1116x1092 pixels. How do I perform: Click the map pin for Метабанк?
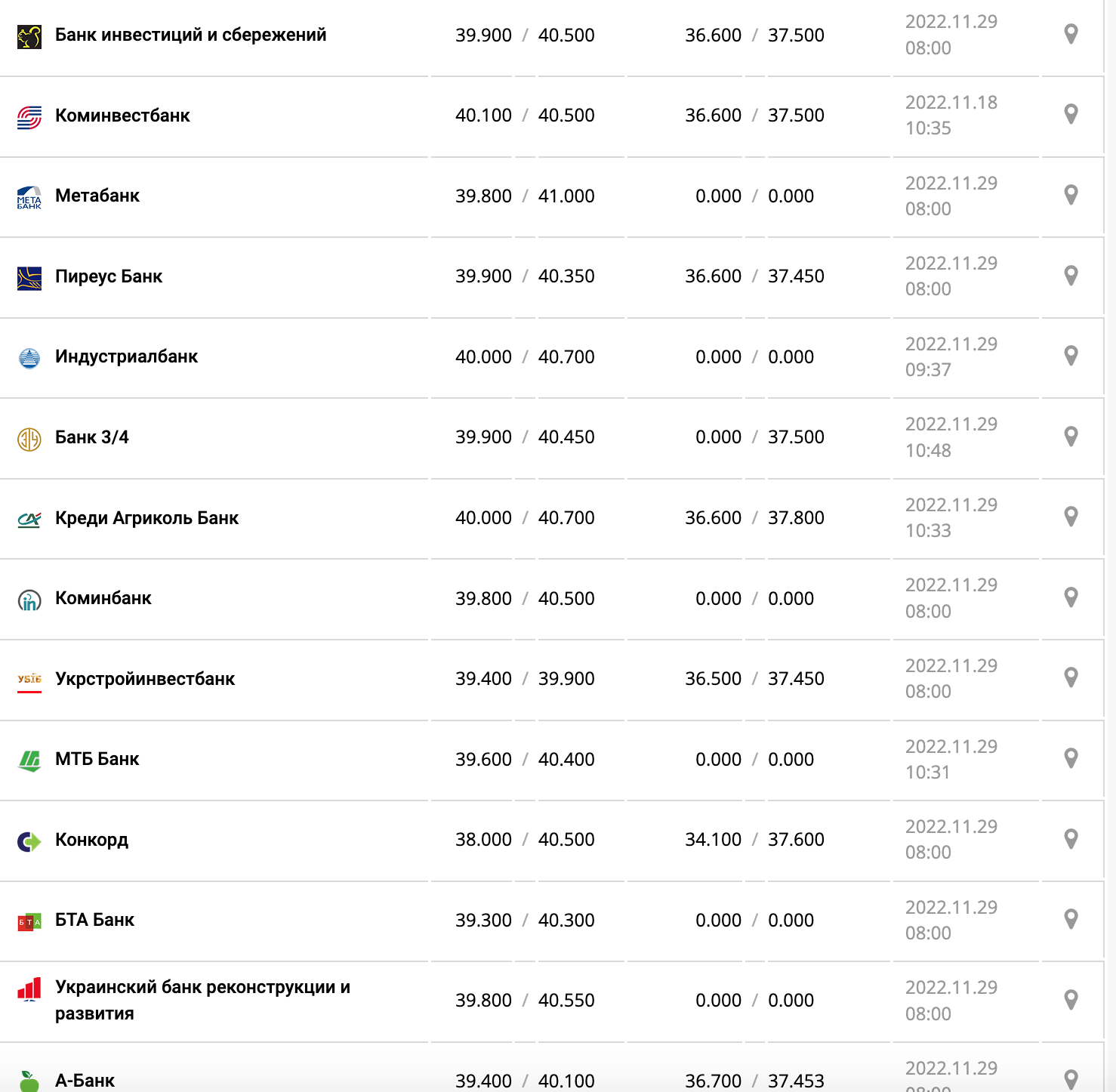(x=1071, y=195)
